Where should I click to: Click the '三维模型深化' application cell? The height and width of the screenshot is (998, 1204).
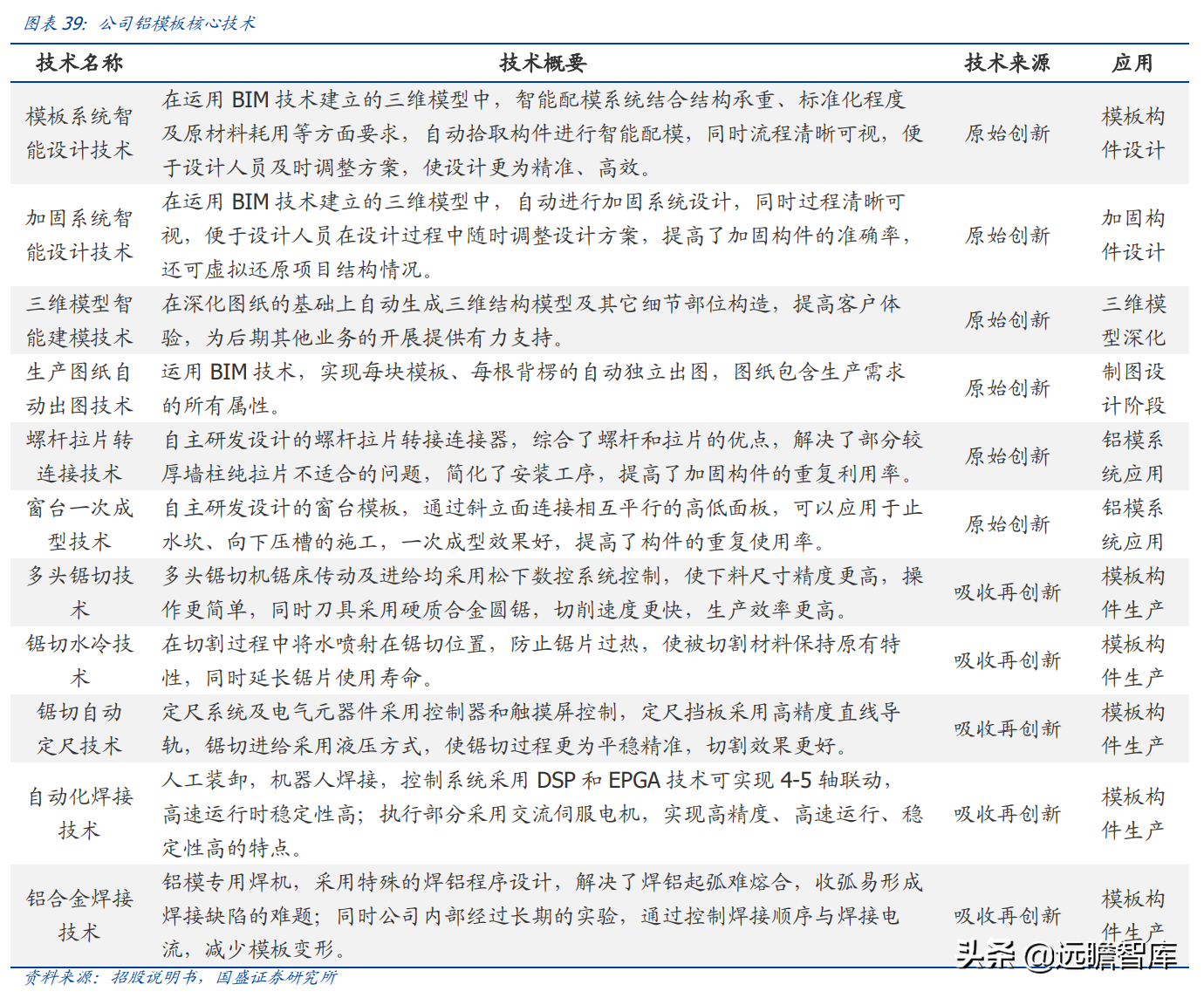[1132, 320]
